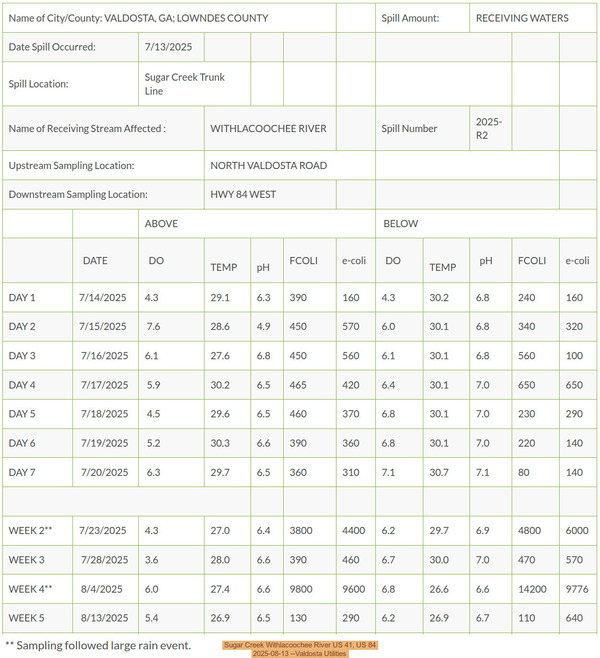Viewport: 600px width, 658px height.
Task: Click DAY 2 above DO value 7.6
Action: (x=153, y=326)
